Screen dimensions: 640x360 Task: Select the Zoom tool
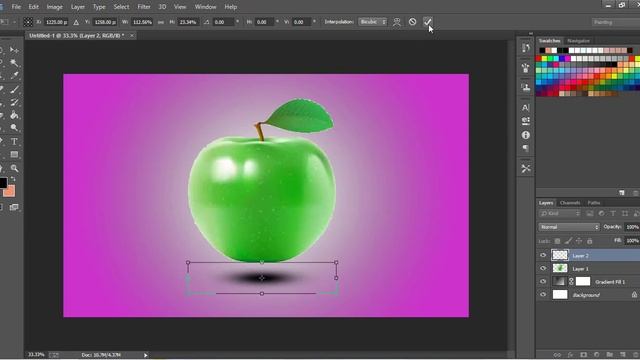pyautogui.click(x=14, y=168)
